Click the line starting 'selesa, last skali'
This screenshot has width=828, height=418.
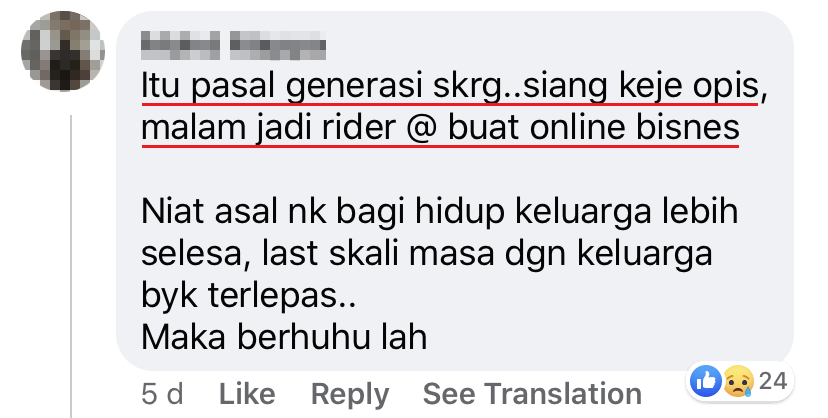(x=427, y=253)
